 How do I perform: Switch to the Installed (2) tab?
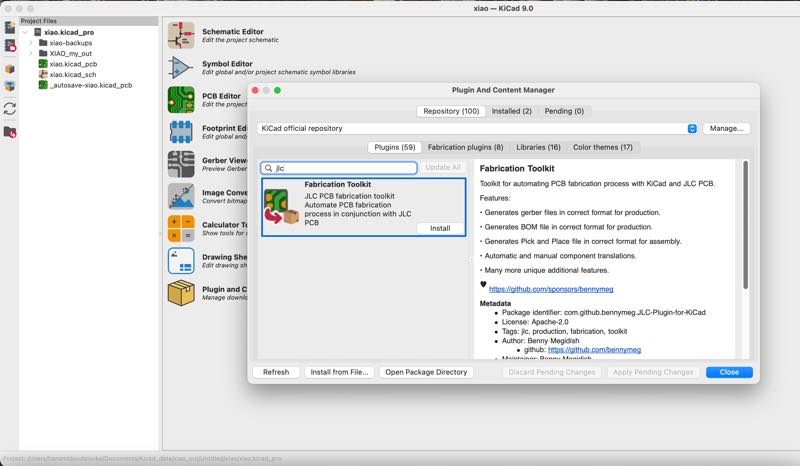click(x=511, y=111)
